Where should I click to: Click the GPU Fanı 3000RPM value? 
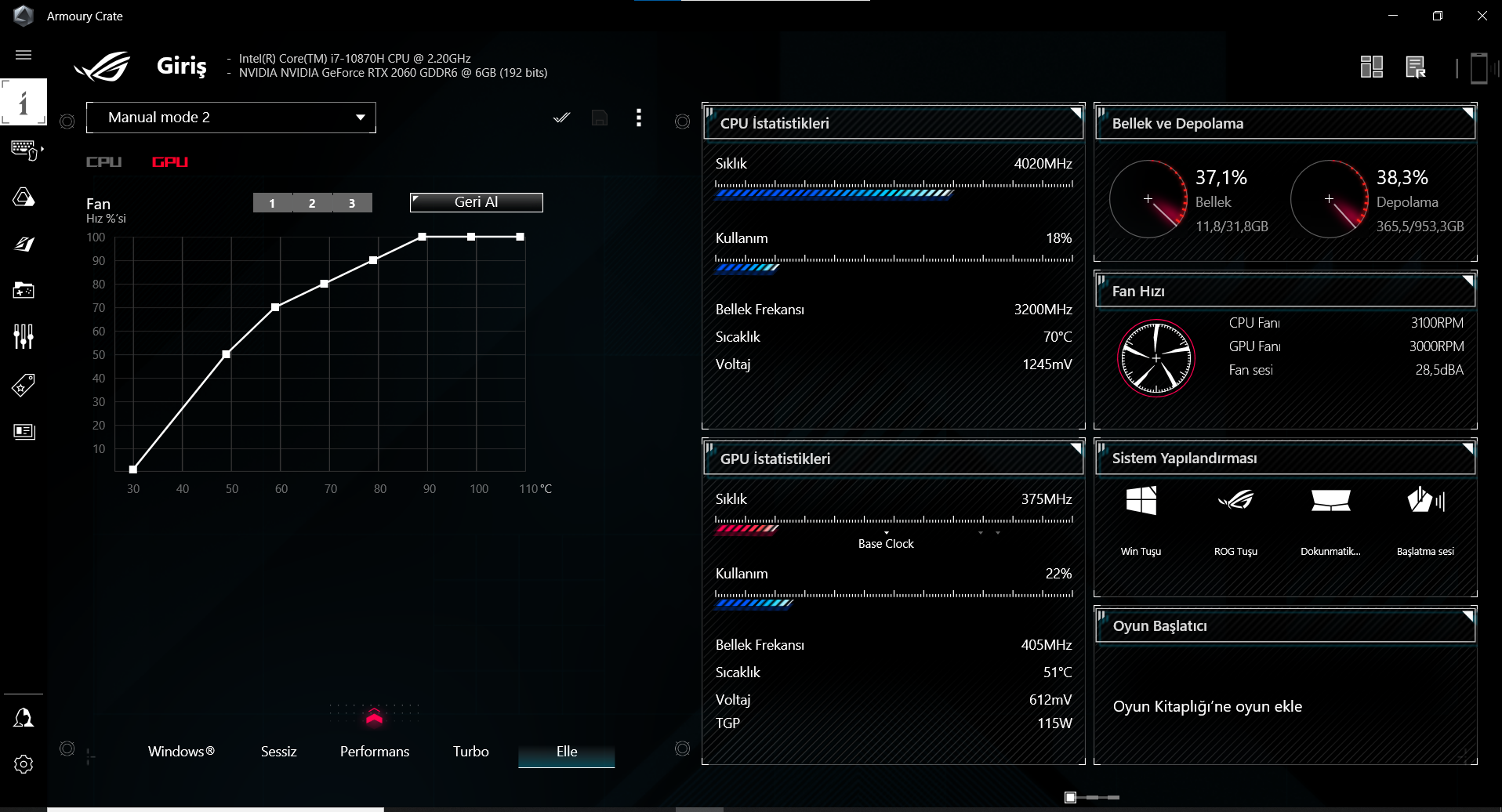(1436, 346)
